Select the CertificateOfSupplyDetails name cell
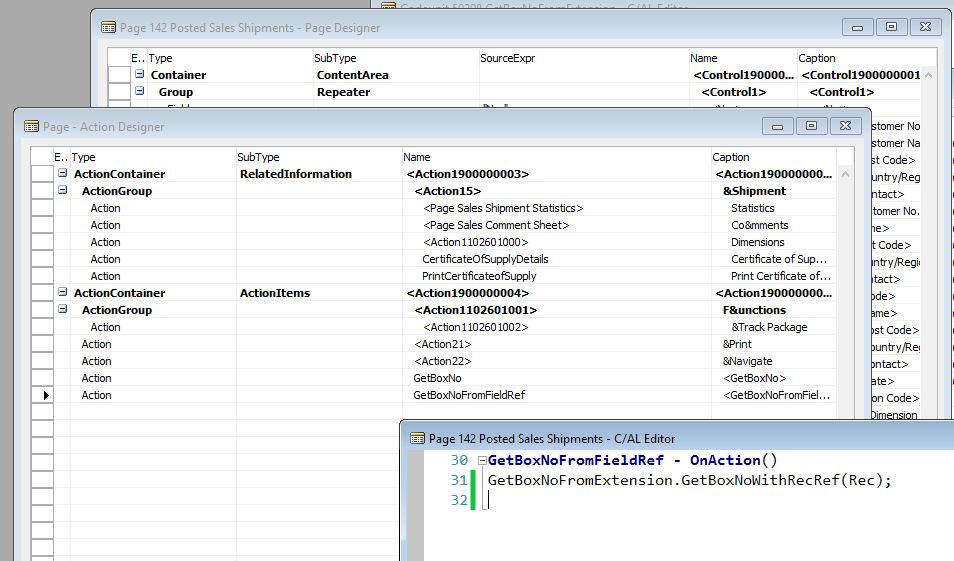This screenshot has width=954, height=561. point(485,259)
